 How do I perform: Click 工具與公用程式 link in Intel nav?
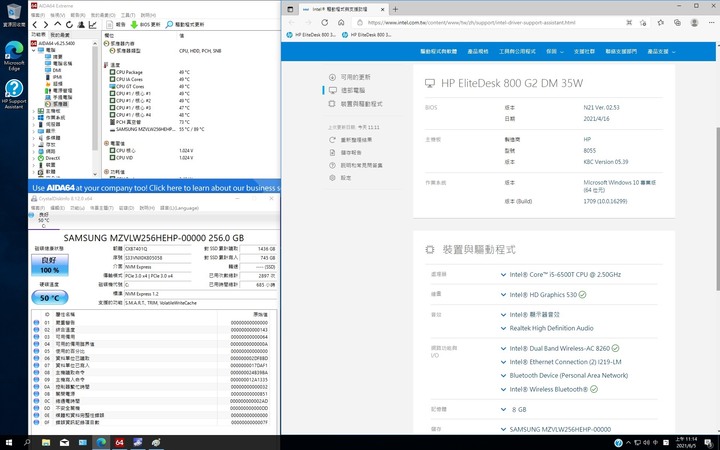click(517, 51)
